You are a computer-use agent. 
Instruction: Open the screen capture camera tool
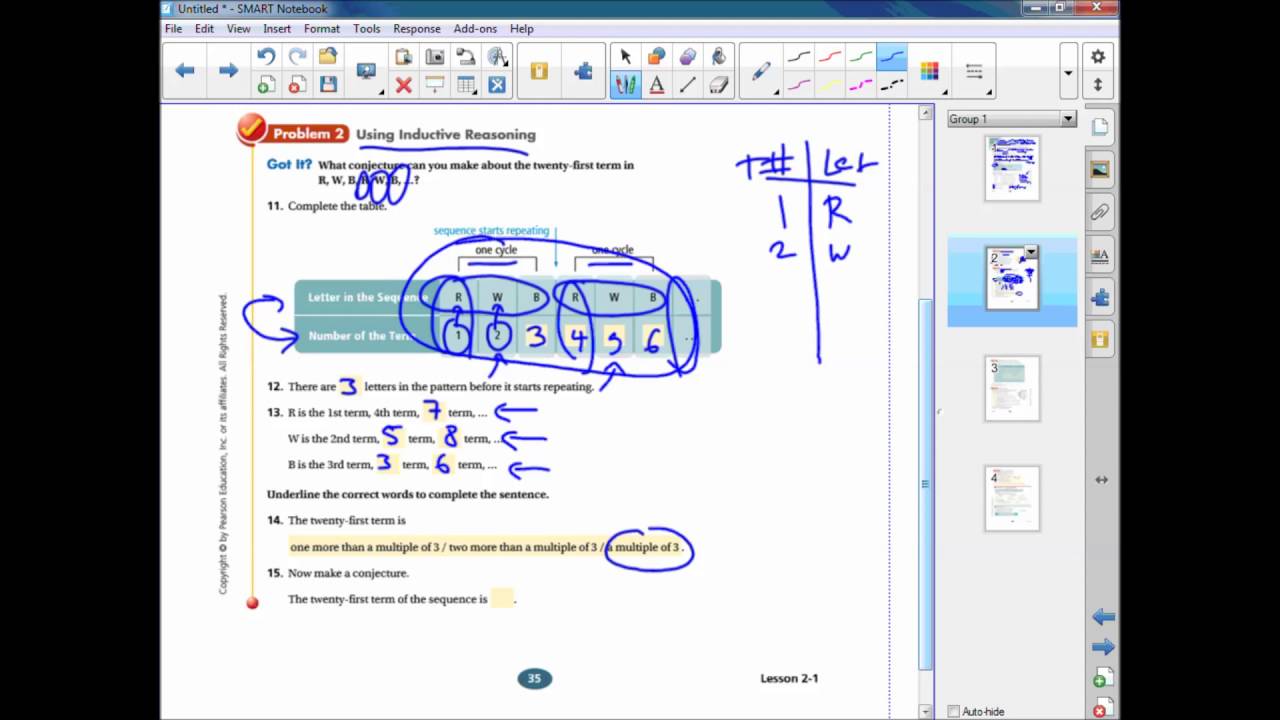435,57
